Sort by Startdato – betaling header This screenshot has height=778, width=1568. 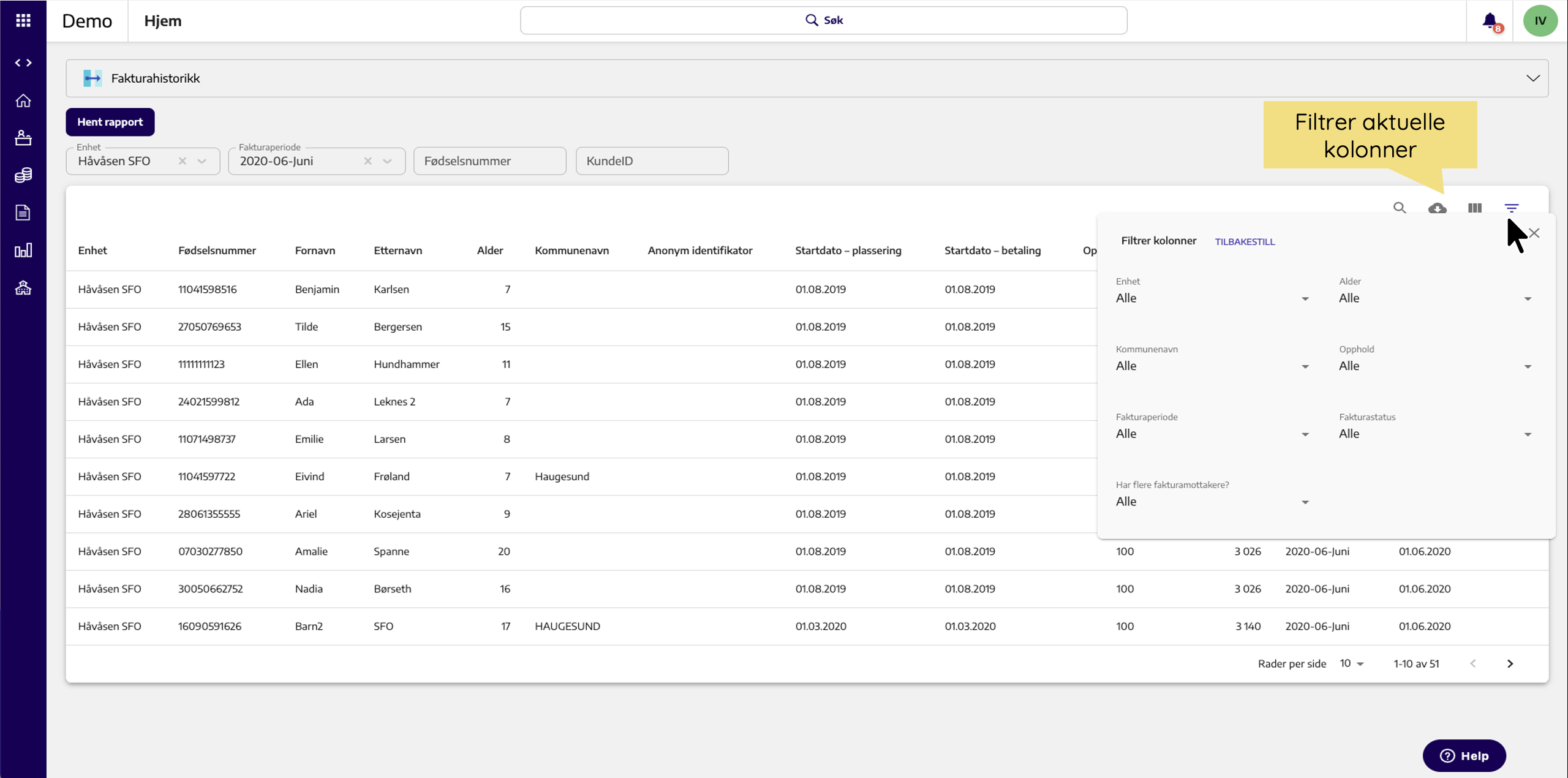993,251
